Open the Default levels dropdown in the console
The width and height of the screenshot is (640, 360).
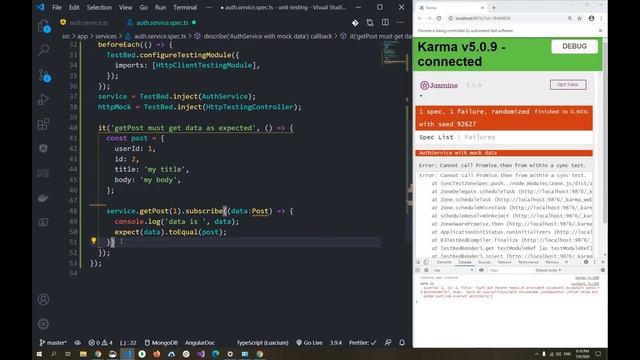tap(548, 270)
